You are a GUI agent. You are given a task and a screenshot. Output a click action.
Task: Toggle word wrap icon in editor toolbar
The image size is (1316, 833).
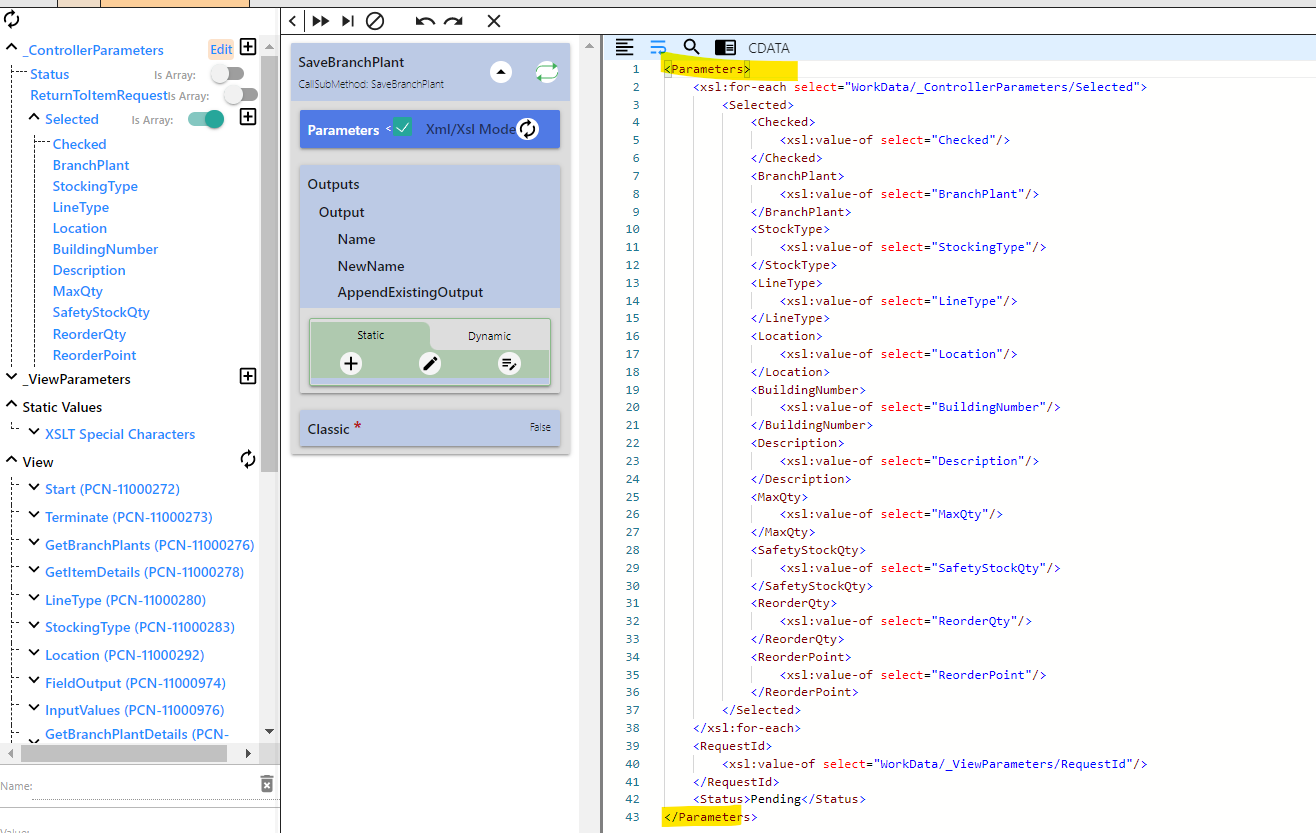click(x=658, y=47)
